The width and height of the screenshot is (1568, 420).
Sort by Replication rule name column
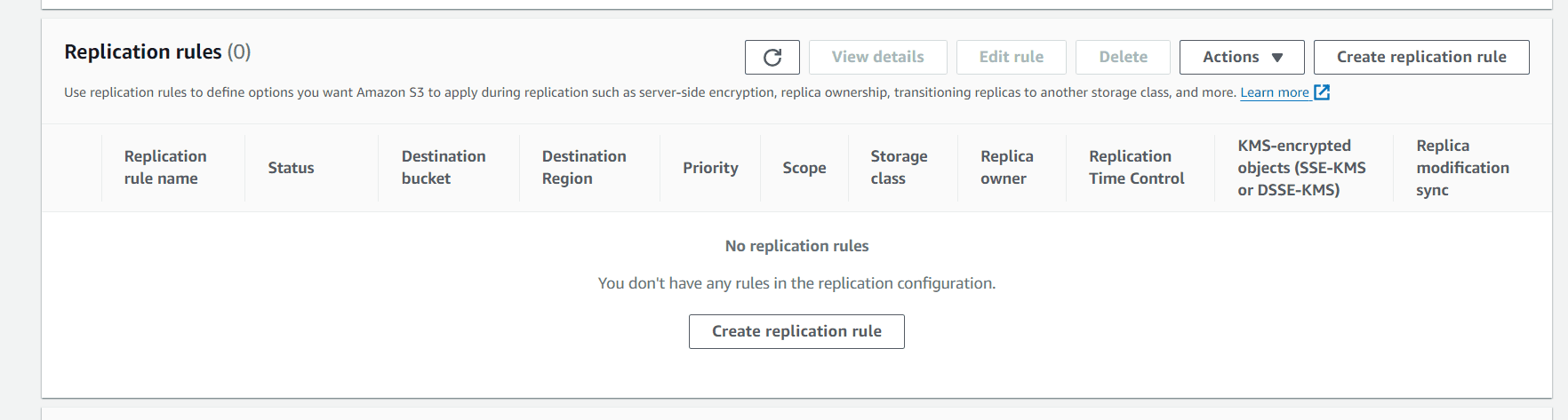(x=165, y=167)
